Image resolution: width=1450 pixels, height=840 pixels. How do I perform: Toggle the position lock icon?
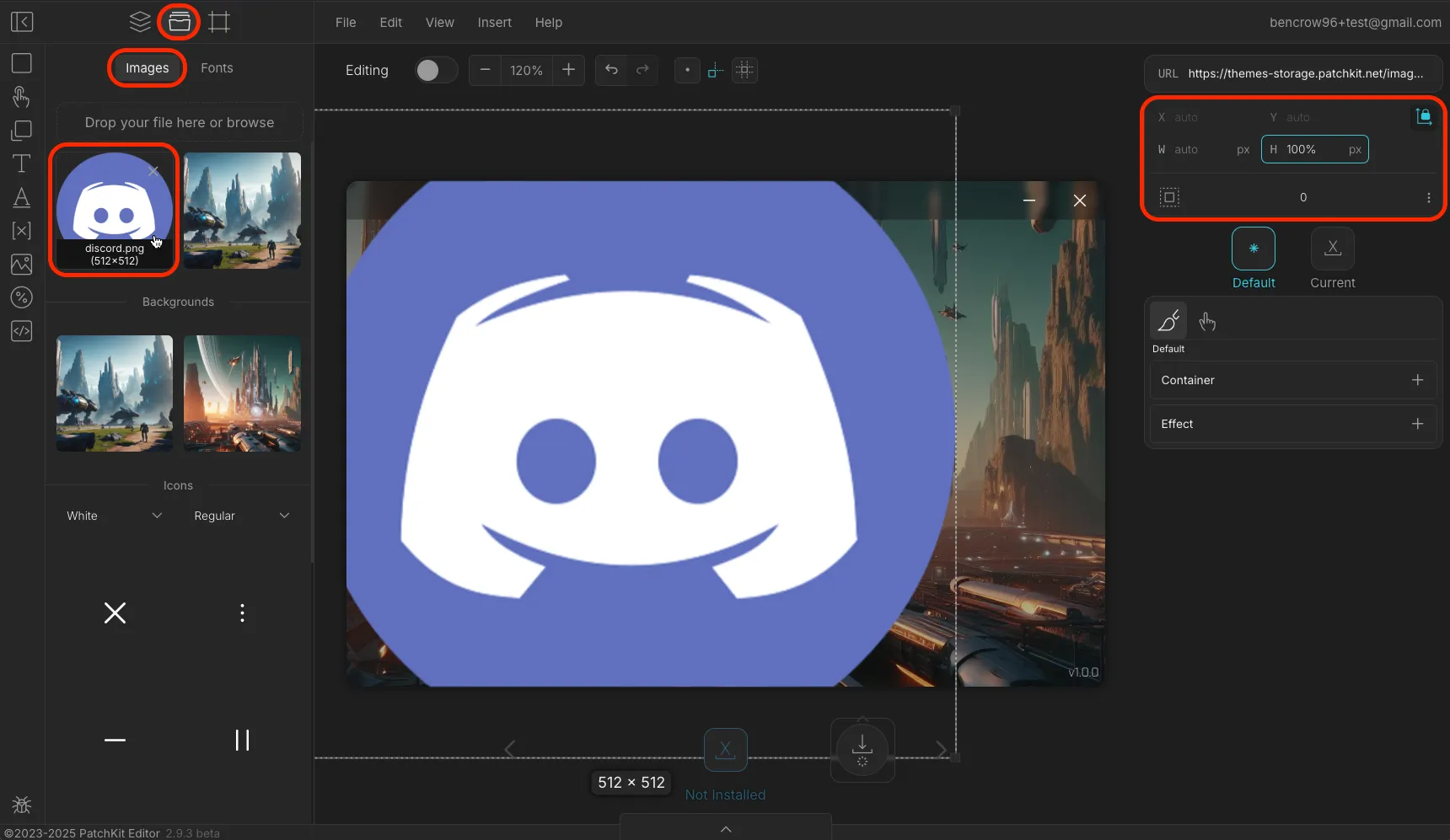(x=1424, y=117)
